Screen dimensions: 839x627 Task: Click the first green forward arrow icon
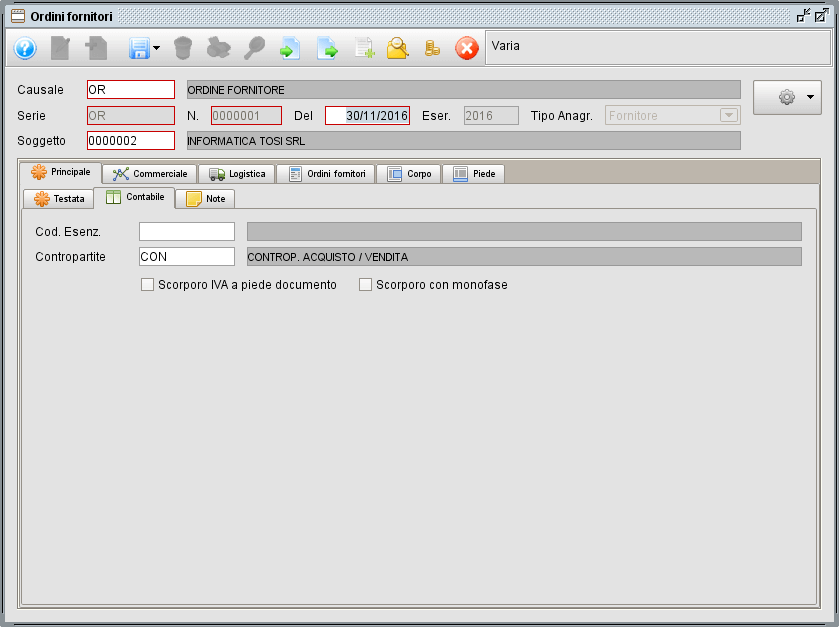coord(290,47)
